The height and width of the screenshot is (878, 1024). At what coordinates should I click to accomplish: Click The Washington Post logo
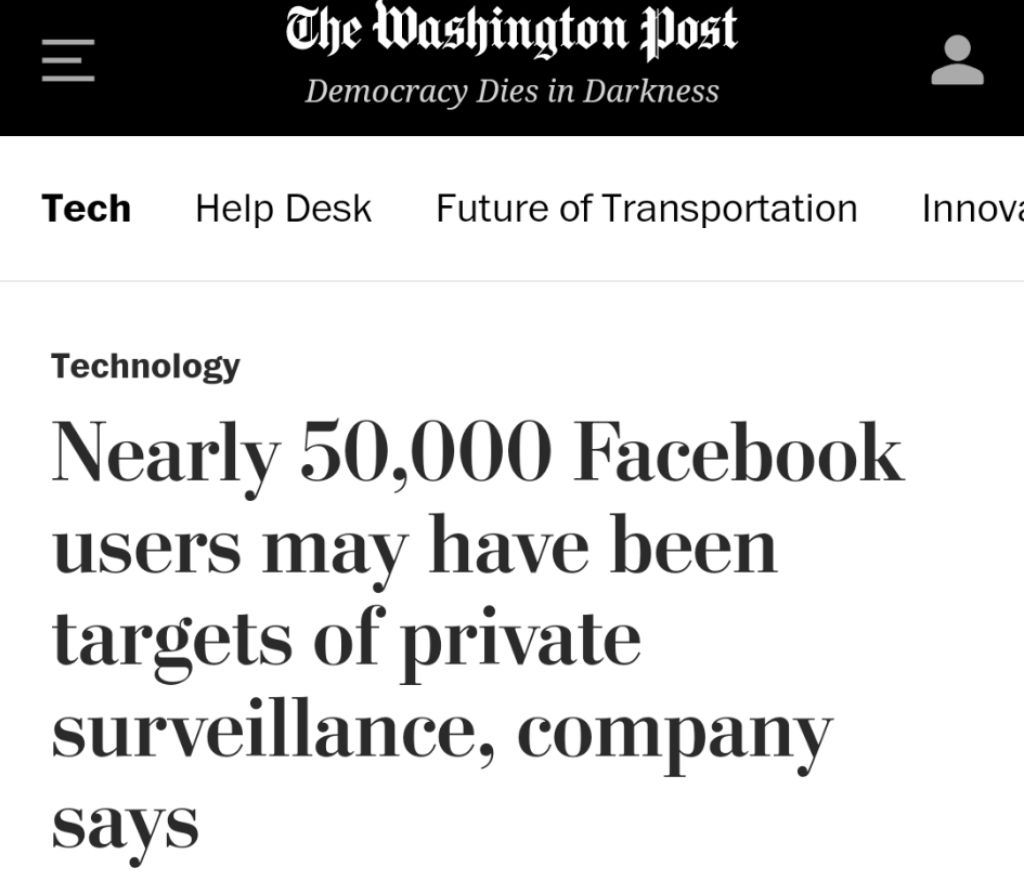tap(511, 33)
